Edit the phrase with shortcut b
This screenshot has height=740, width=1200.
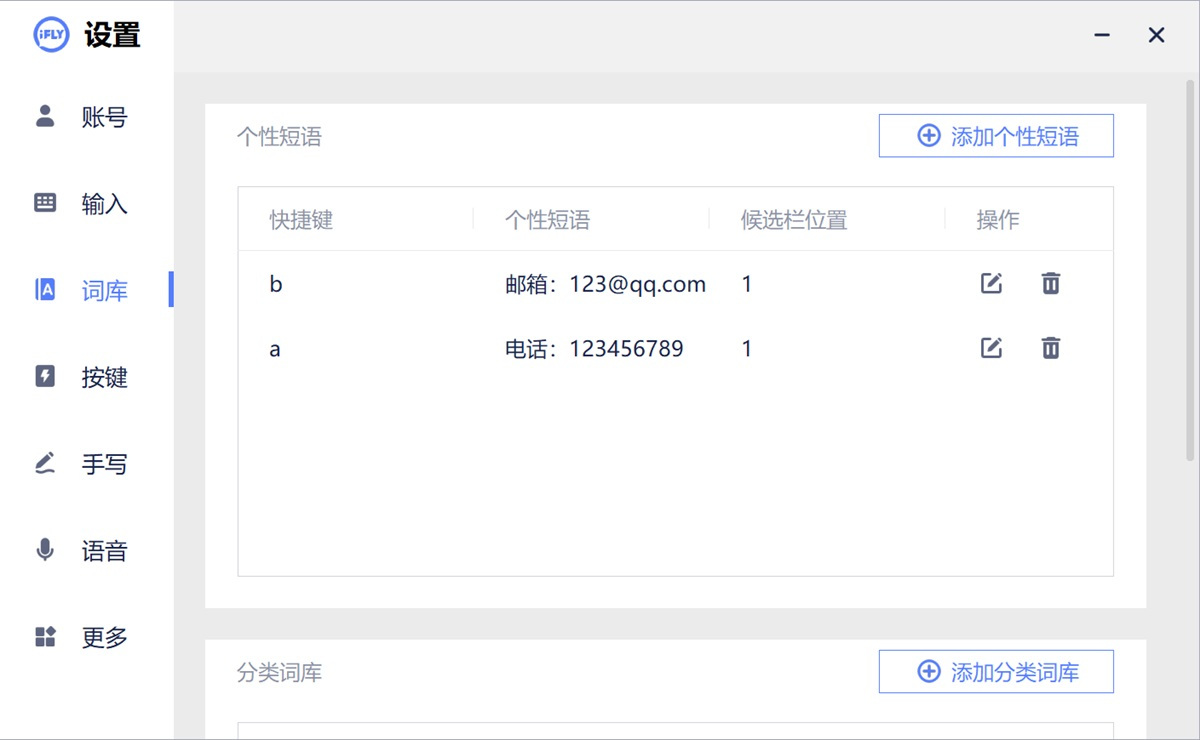990,283
